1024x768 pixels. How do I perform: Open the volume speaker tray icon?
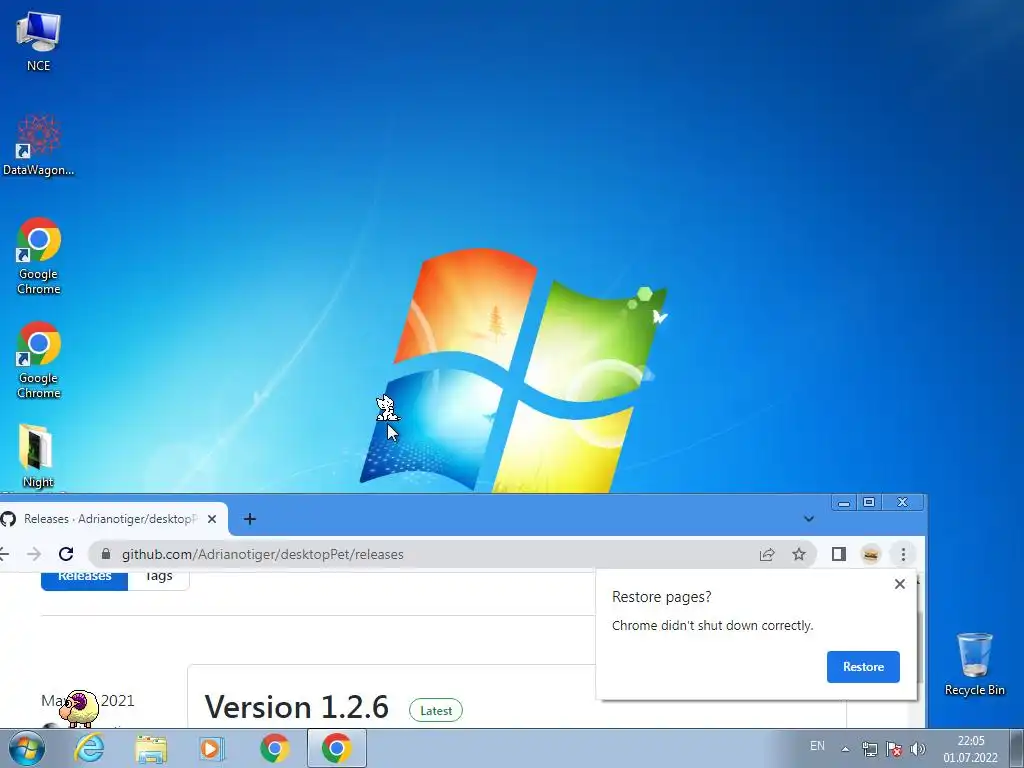(x=918, y=749)
